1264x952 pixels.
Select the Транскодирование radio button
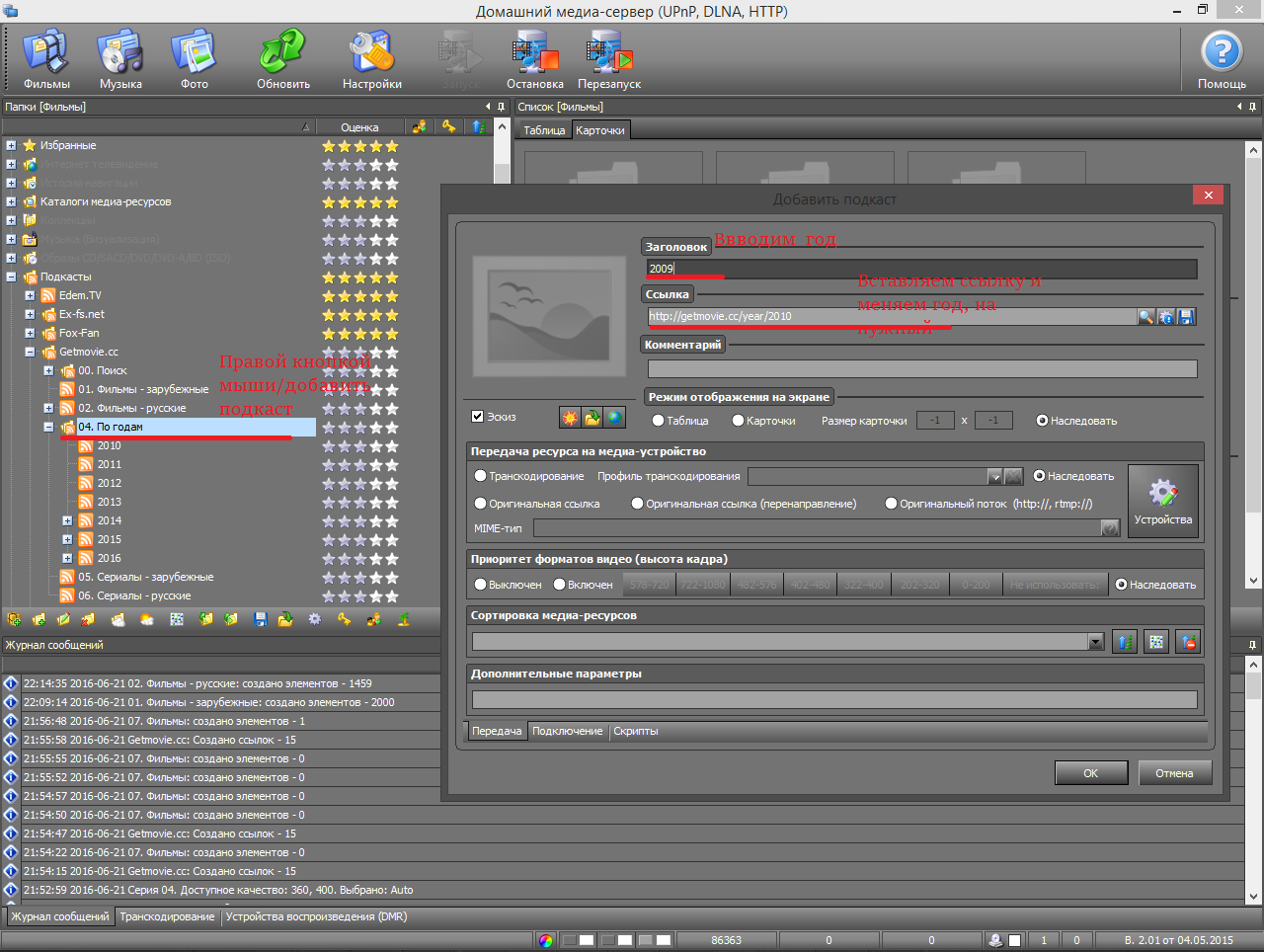pos(481,476)
